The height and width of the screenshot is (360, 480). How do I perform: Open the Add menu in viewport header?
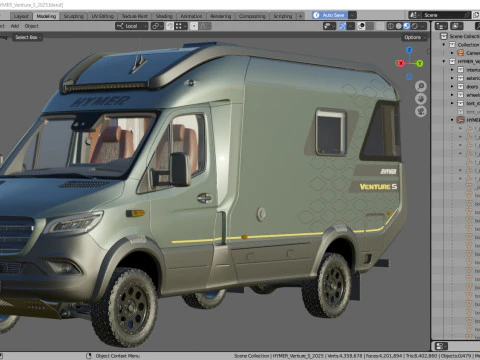click(x=15, y=26)
